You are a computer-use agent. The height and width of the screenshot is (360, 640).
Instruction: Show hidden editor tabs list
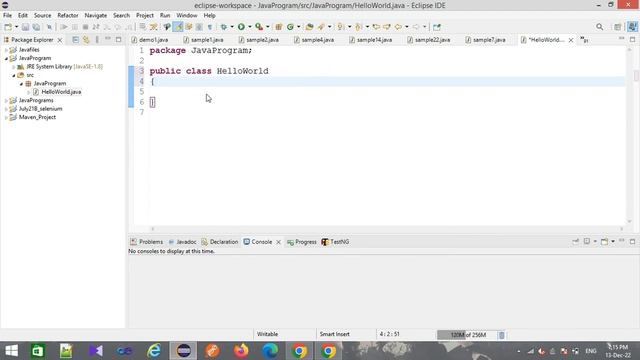pyautogui.click(x=584, y=40)
